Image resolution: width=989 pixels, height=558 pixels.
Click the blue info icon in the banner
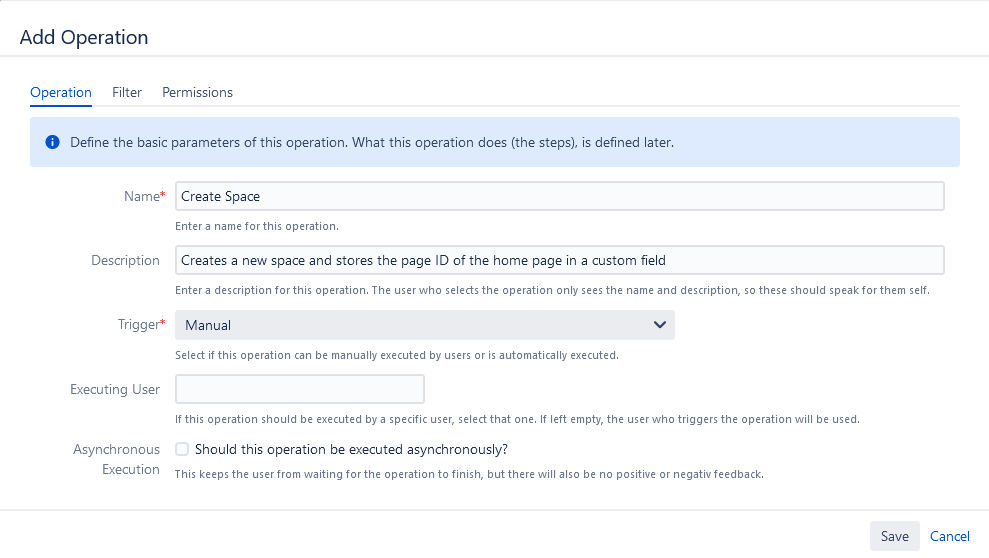click(52, 142)
